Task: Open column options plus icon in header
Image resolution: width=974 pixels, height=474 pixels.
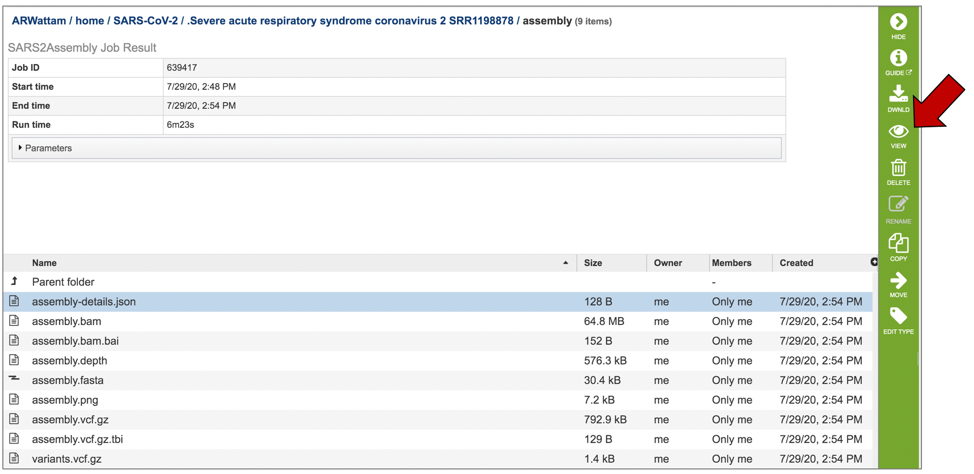Action: pyautogui.click(x=874, y=262)
